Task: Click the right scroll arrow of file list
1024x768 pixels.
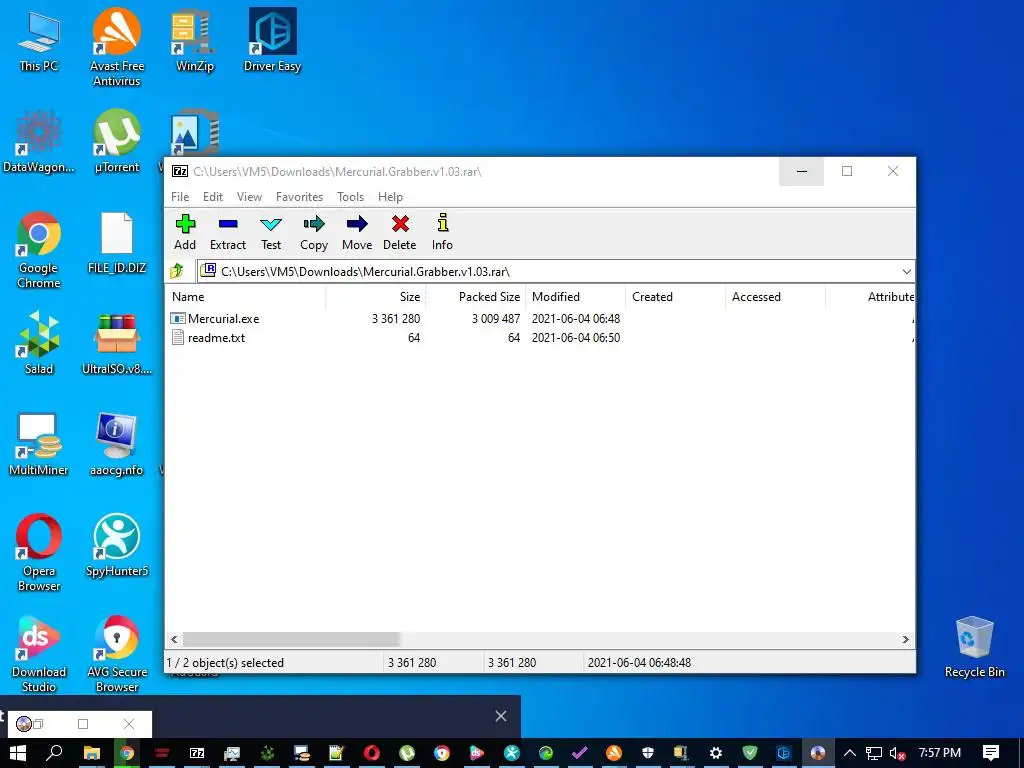Action: point(906,639)
